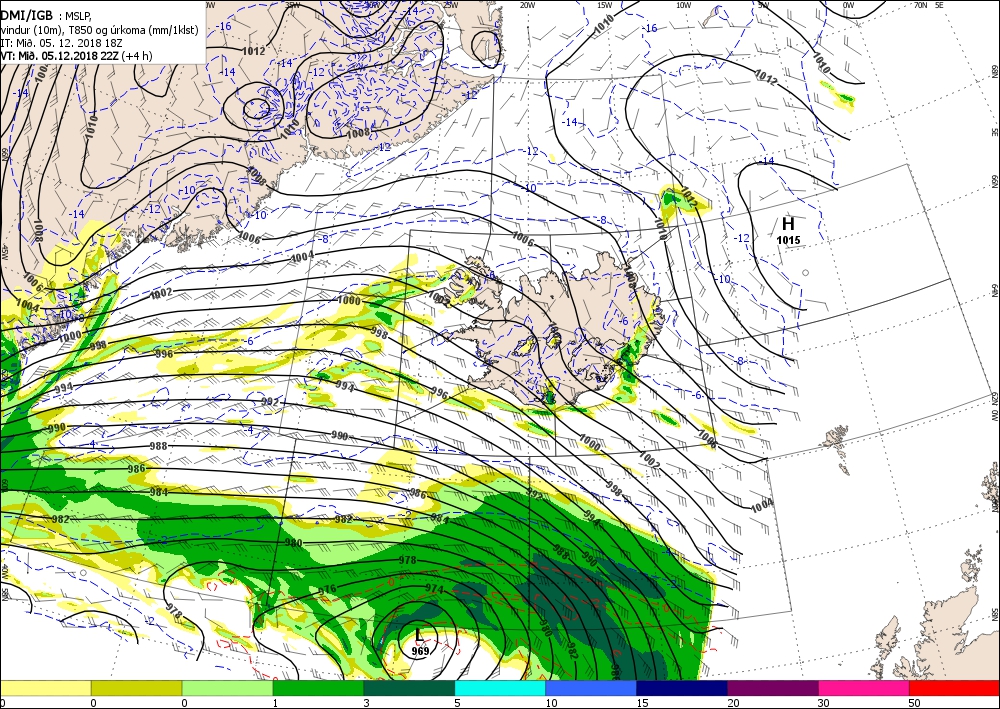Viewport: 1000px width, 709px height.
Task: Click the '15' legend scale label
Action: [642, 703]
